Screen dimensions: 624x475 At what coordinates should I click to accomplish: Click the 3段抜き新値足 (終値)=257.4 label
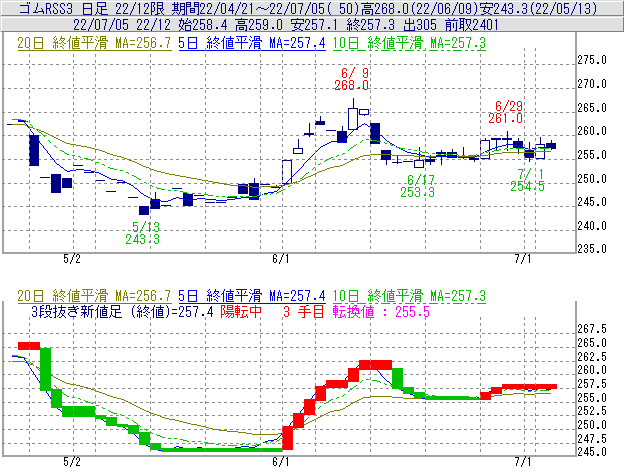coord(122,311)
